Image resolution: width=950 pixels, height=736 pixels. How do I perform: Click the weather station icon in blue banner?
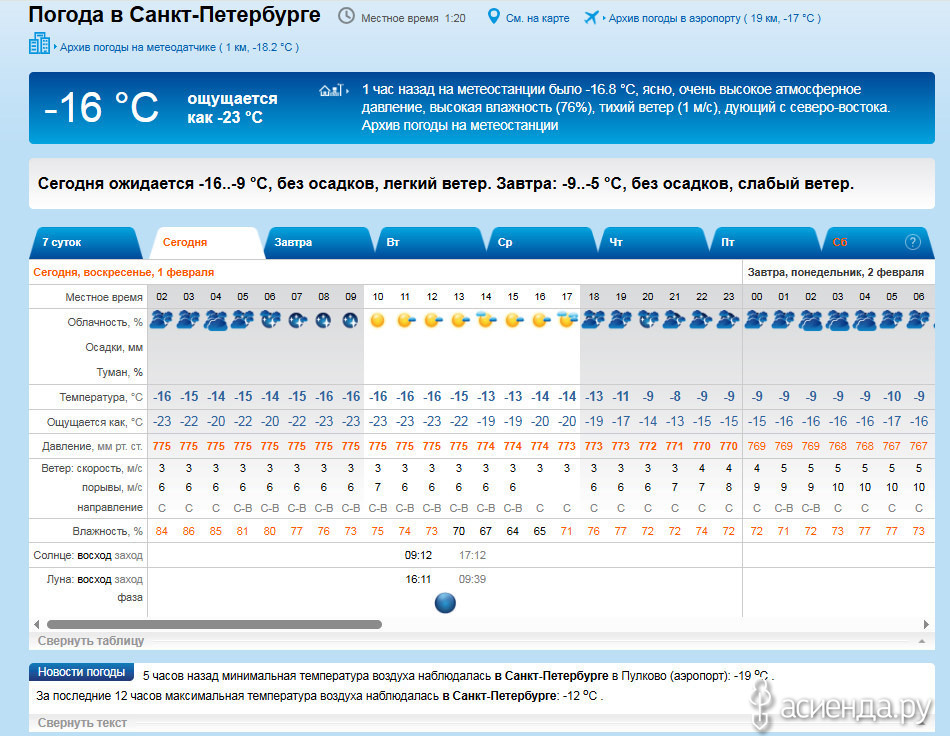click(x=331, y=90)
